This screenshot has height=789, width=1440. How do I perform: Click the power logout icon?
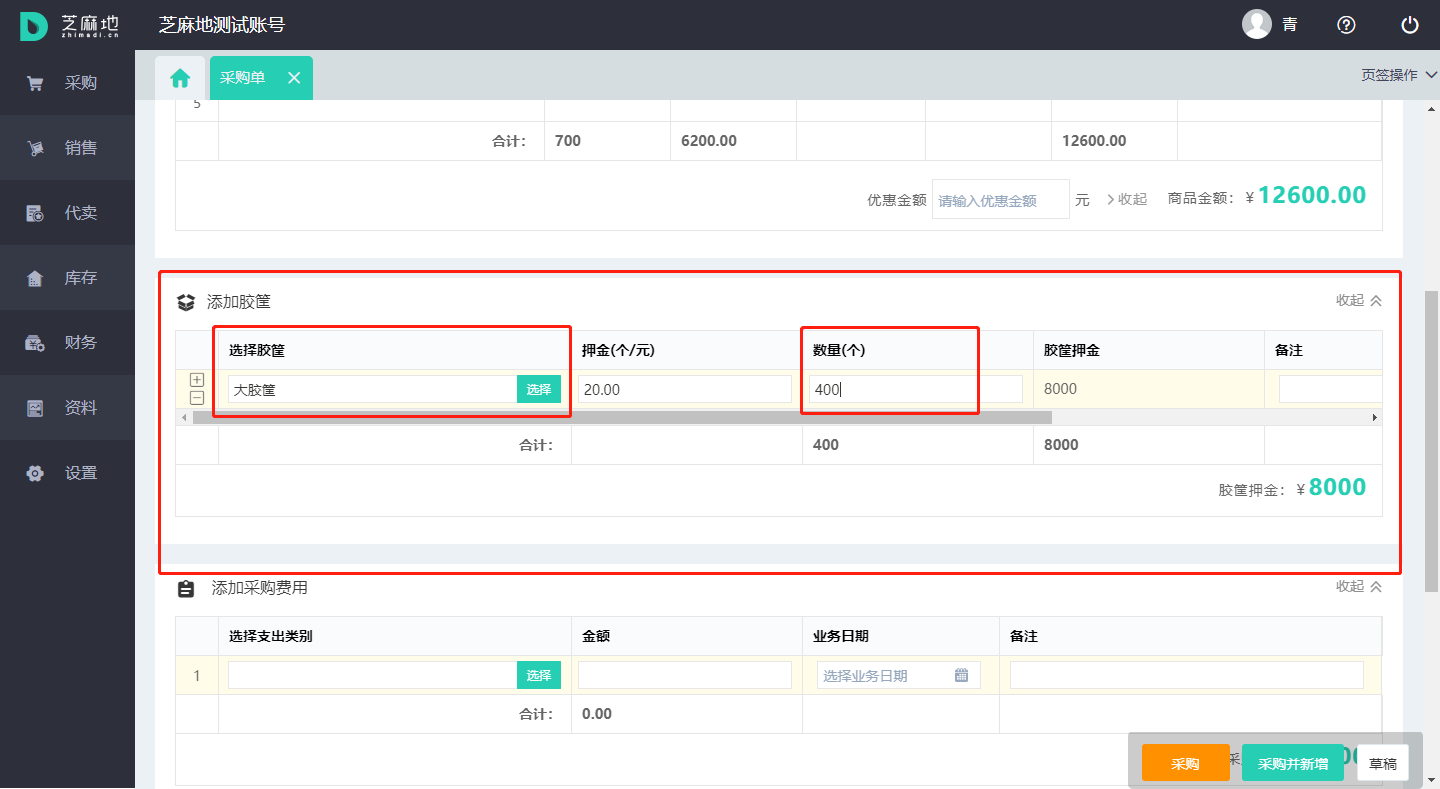coord(1410,25)
